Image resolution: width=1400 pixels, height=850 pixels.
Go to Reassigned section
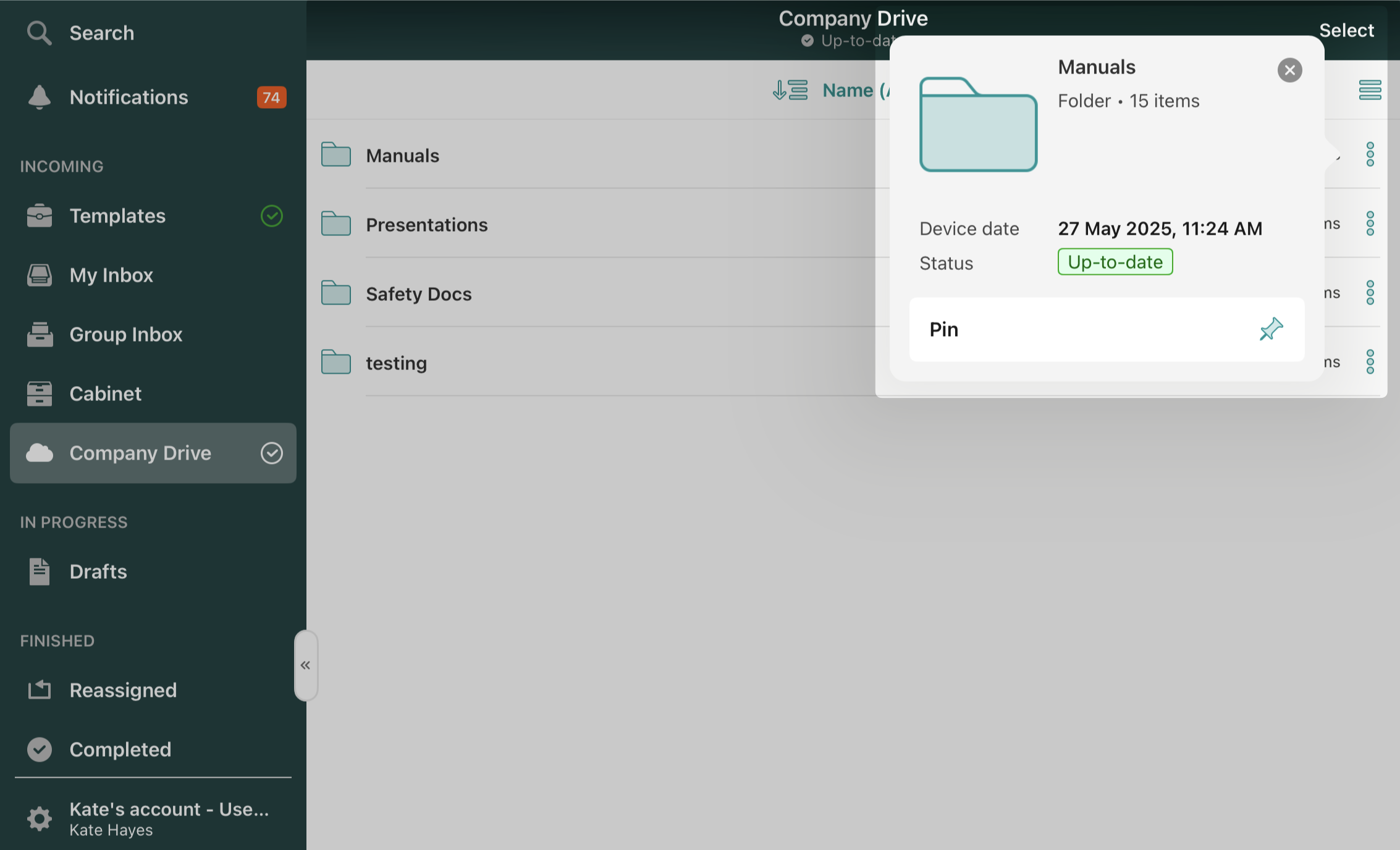click(x=123, y=690)
